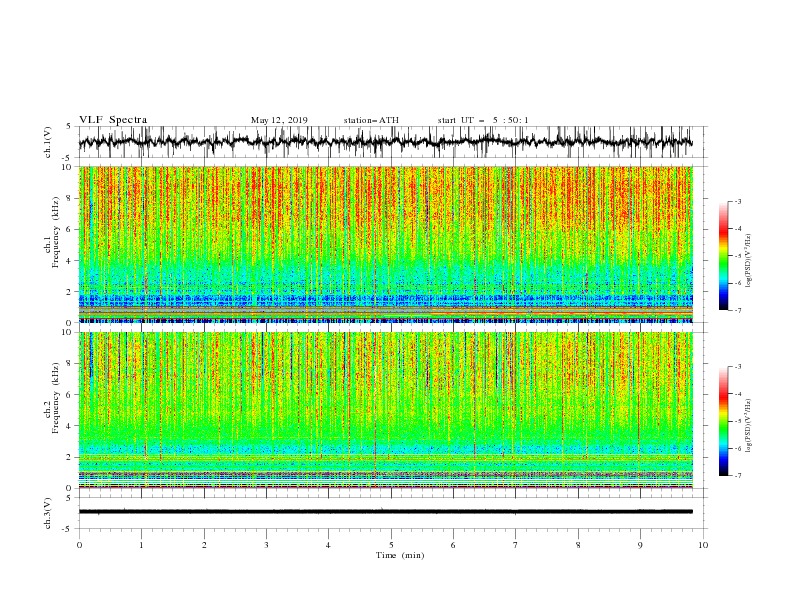Image resolution: width=792 pixels, height=612 pixels.
Task: Click the ch.3(V) flat waveform trace
Action: [x=385, y=512]
